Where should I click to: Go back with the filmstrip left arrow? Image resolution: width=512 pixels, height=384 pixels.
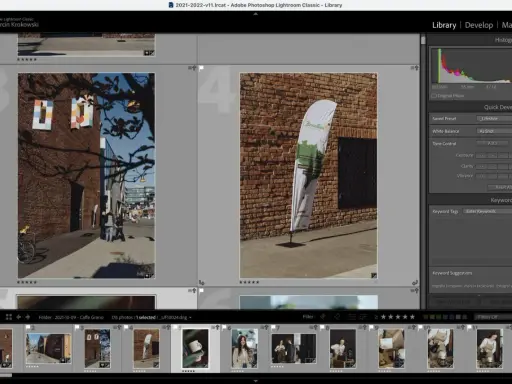19,317
